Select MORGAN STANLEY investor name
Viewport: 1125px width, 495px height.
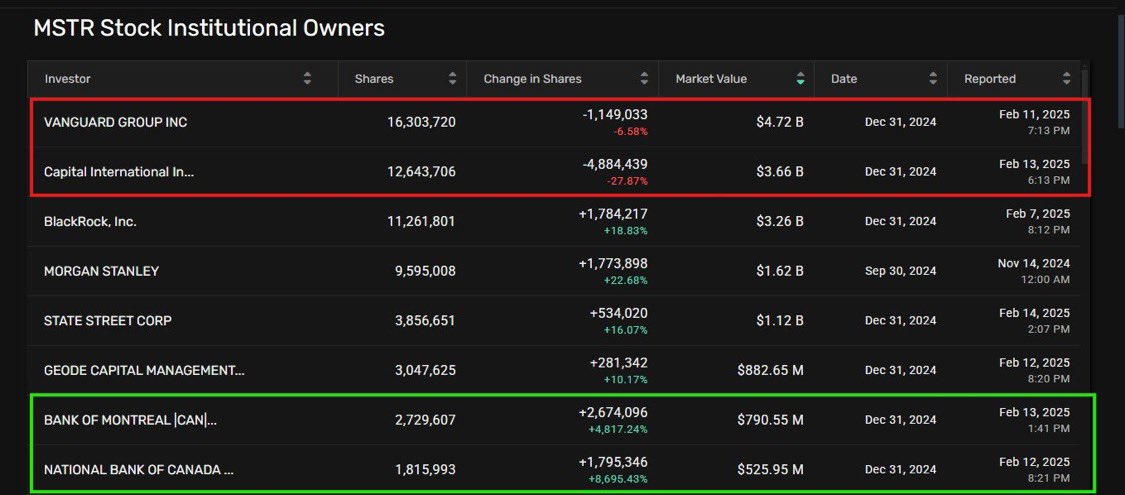pos(101,271)
